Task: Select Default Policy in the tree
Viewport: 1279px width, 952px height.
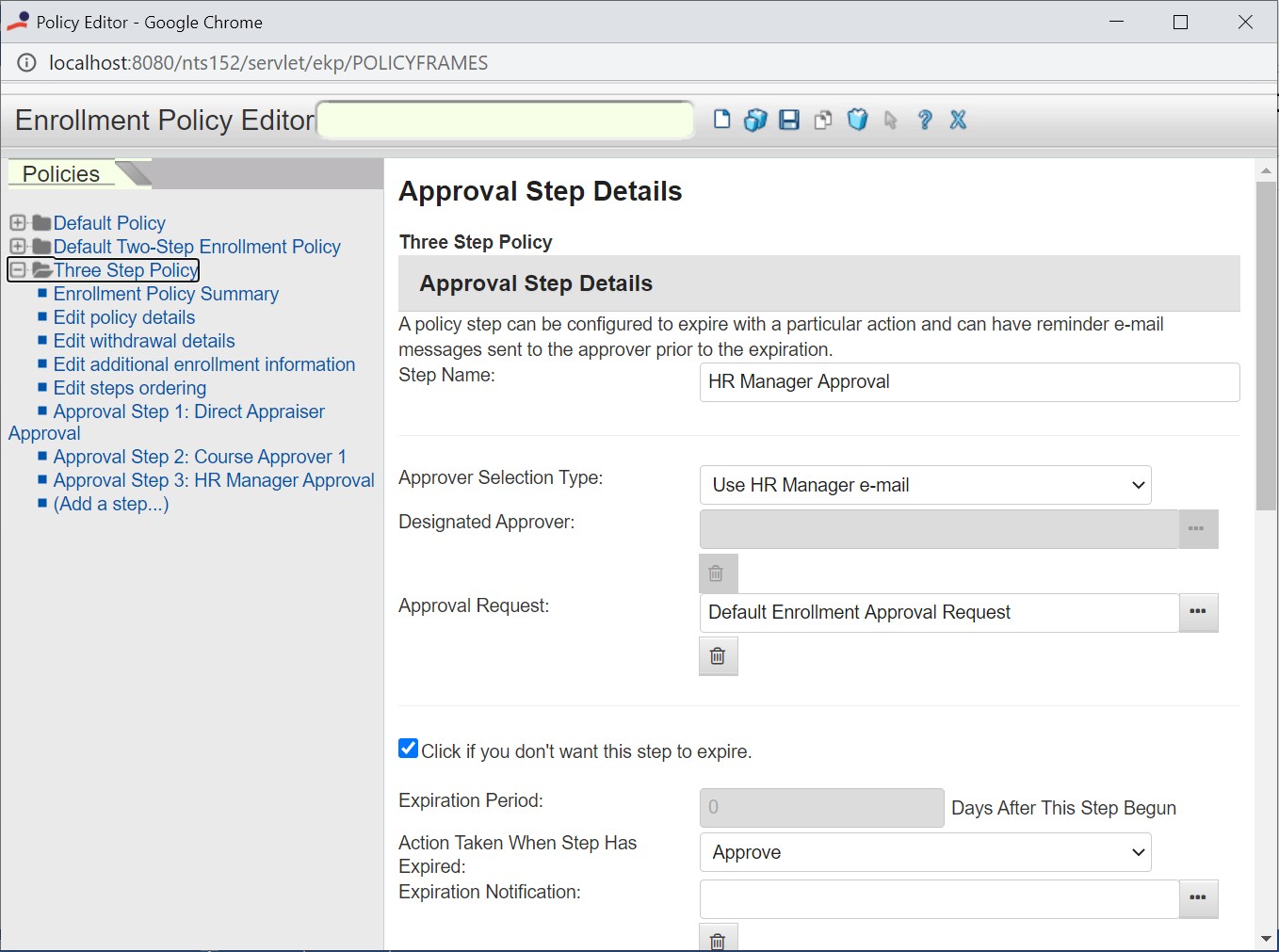Action: coord(109,223)
